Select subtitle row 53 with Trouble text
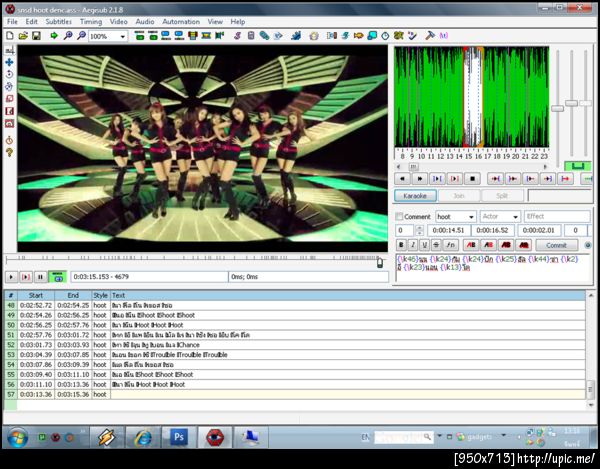The image size is (600, 469). pos(295,355)
